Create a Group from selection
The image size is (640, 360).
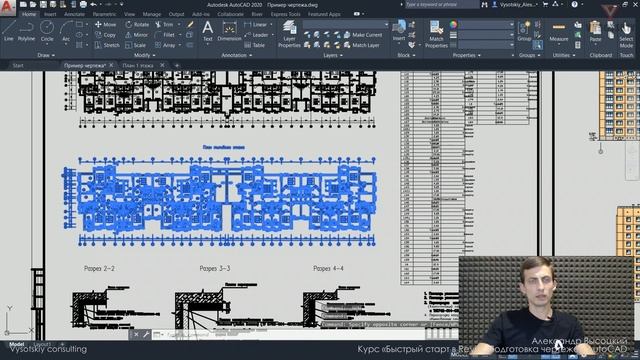pyautogui.click(x=524, y=31)
